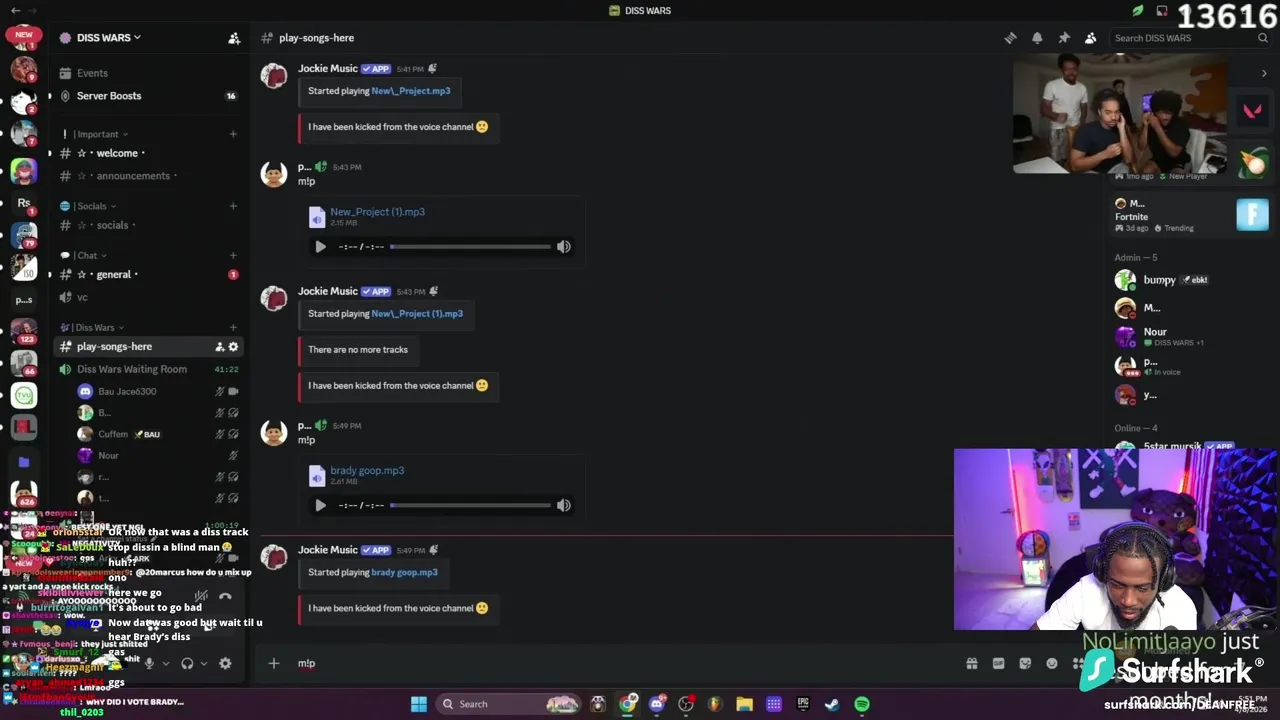Screen dimensions: 1280x720
Task: Mute New_Project (1).mp3 volume icon
Action: (x=564, y=247)
